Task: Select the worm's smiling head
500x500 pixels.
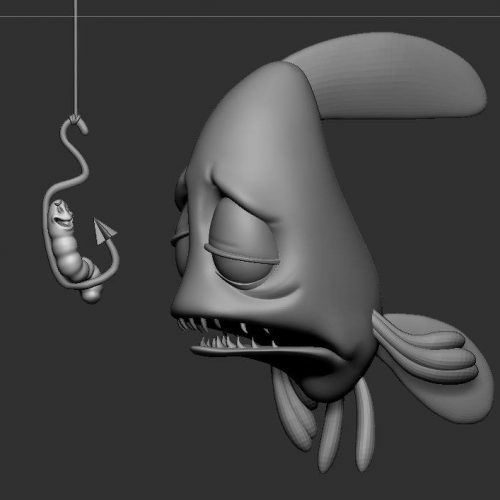Action: (62, 213)
